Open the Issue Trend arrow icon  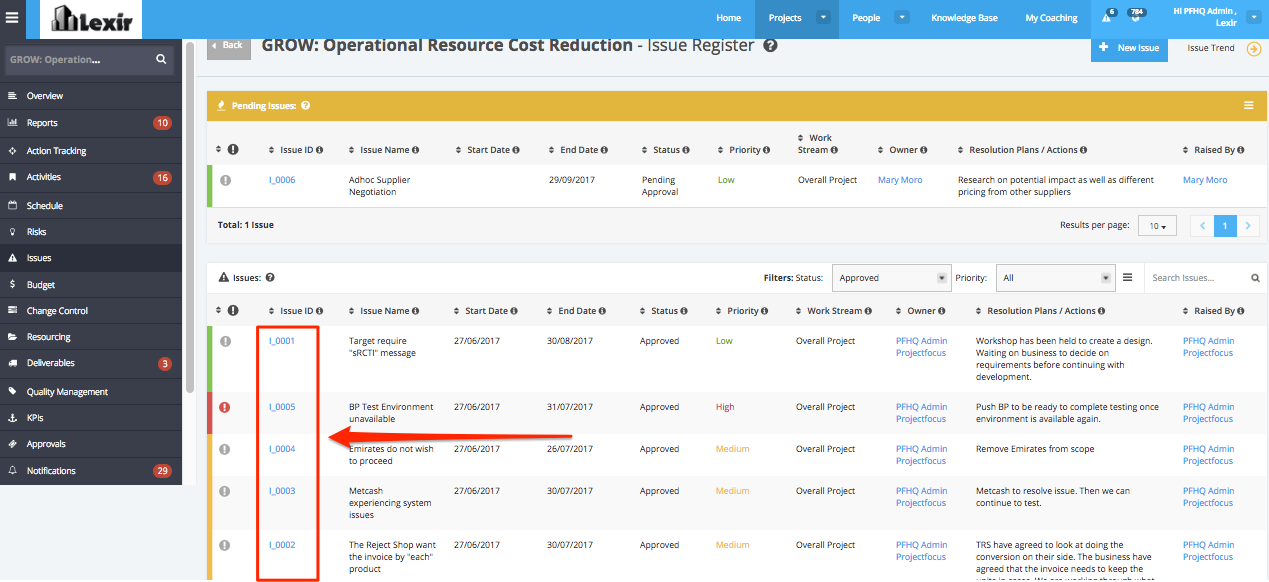coord(1253,48)
